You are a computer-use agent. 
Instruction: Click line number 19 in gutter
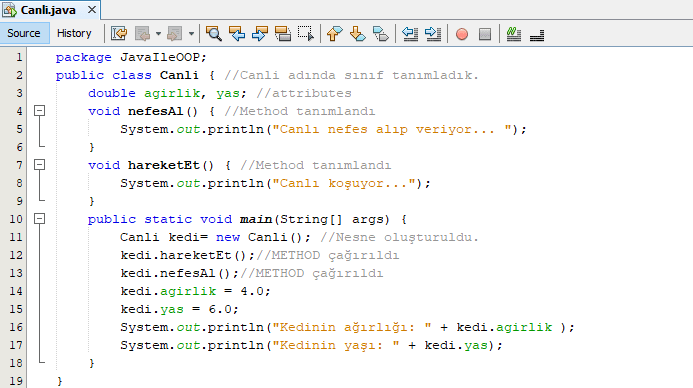(x=16, y=381)
